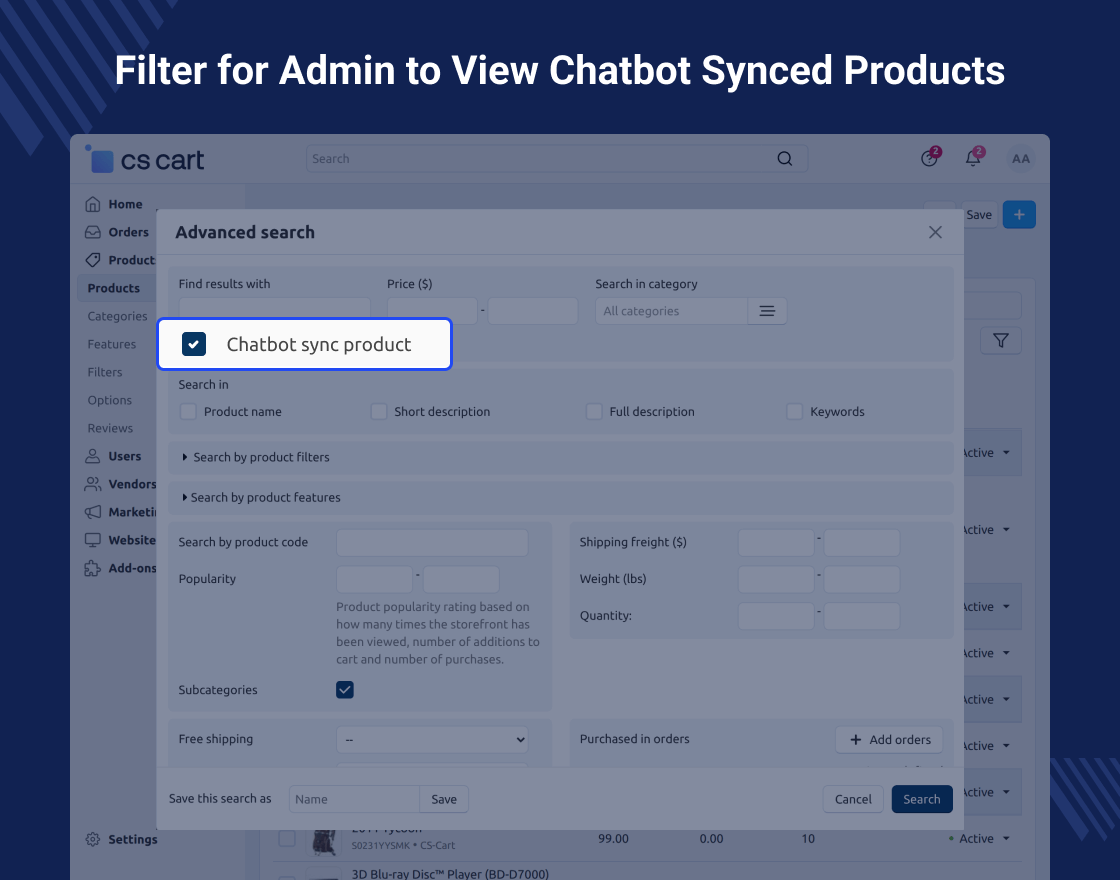Uncheck the Subcategories checkbox
The width and height of the screenshot is (1120, 880).
coord(345,690)
